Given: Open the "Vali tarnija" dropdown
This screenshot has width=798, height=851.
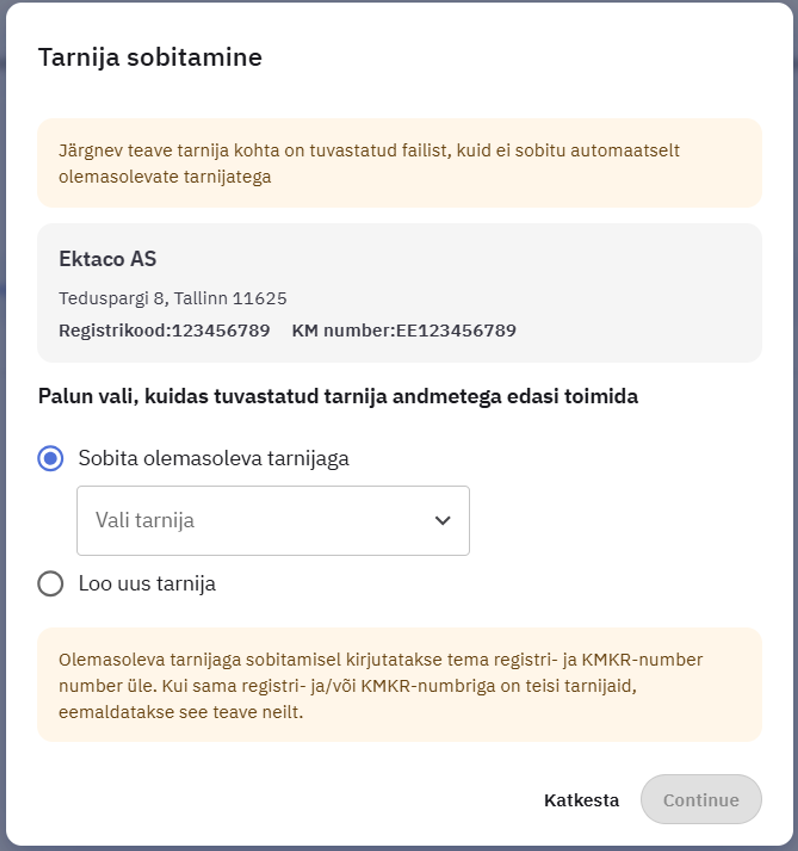Looking at the screenshot, I should (x=272, y=520).
